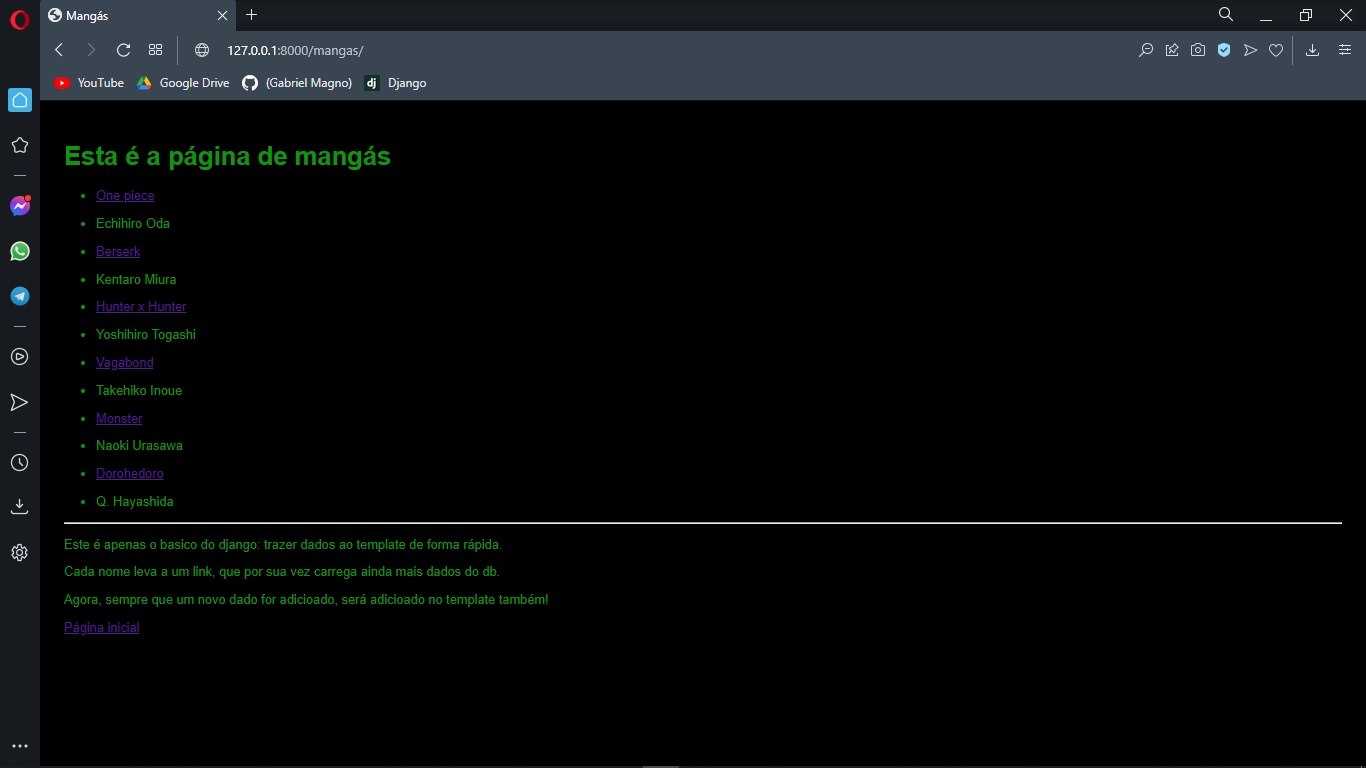Add page to favorites with the heart
The height and width of the screenshot is (768, 1366).
click(1276, 49)
